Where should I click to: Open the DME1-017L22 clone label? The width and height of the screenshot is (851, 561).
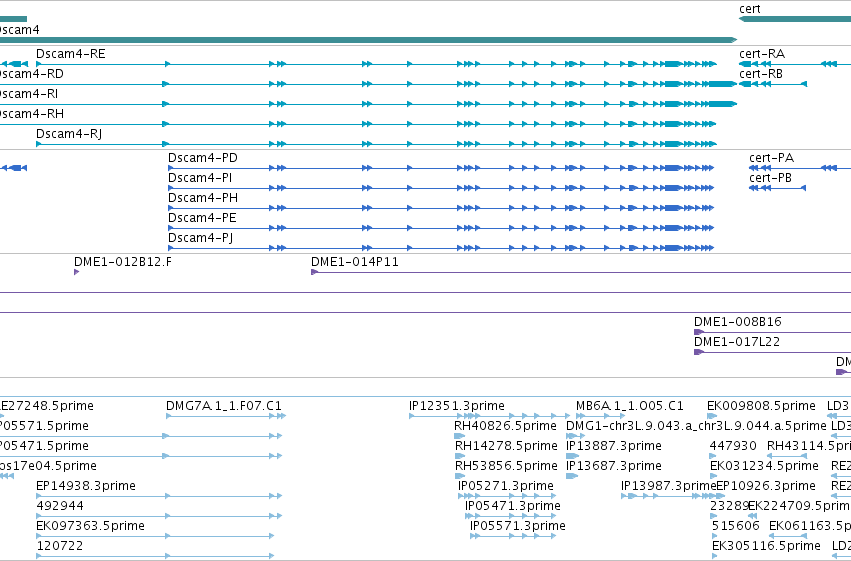(737, 342)
